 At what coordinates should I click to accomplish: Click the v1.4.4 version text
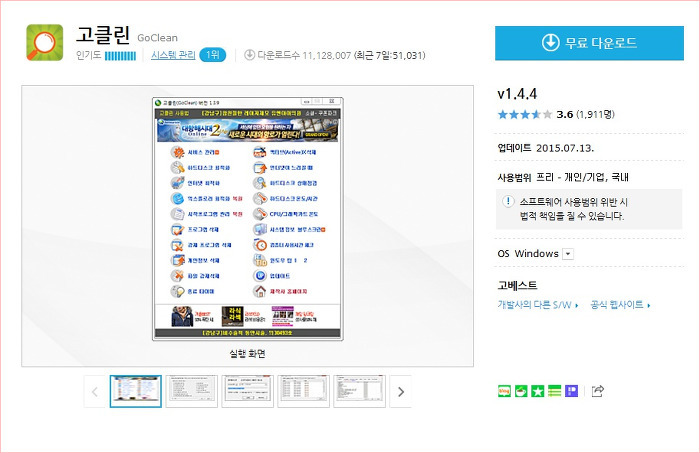click(517, 94)
